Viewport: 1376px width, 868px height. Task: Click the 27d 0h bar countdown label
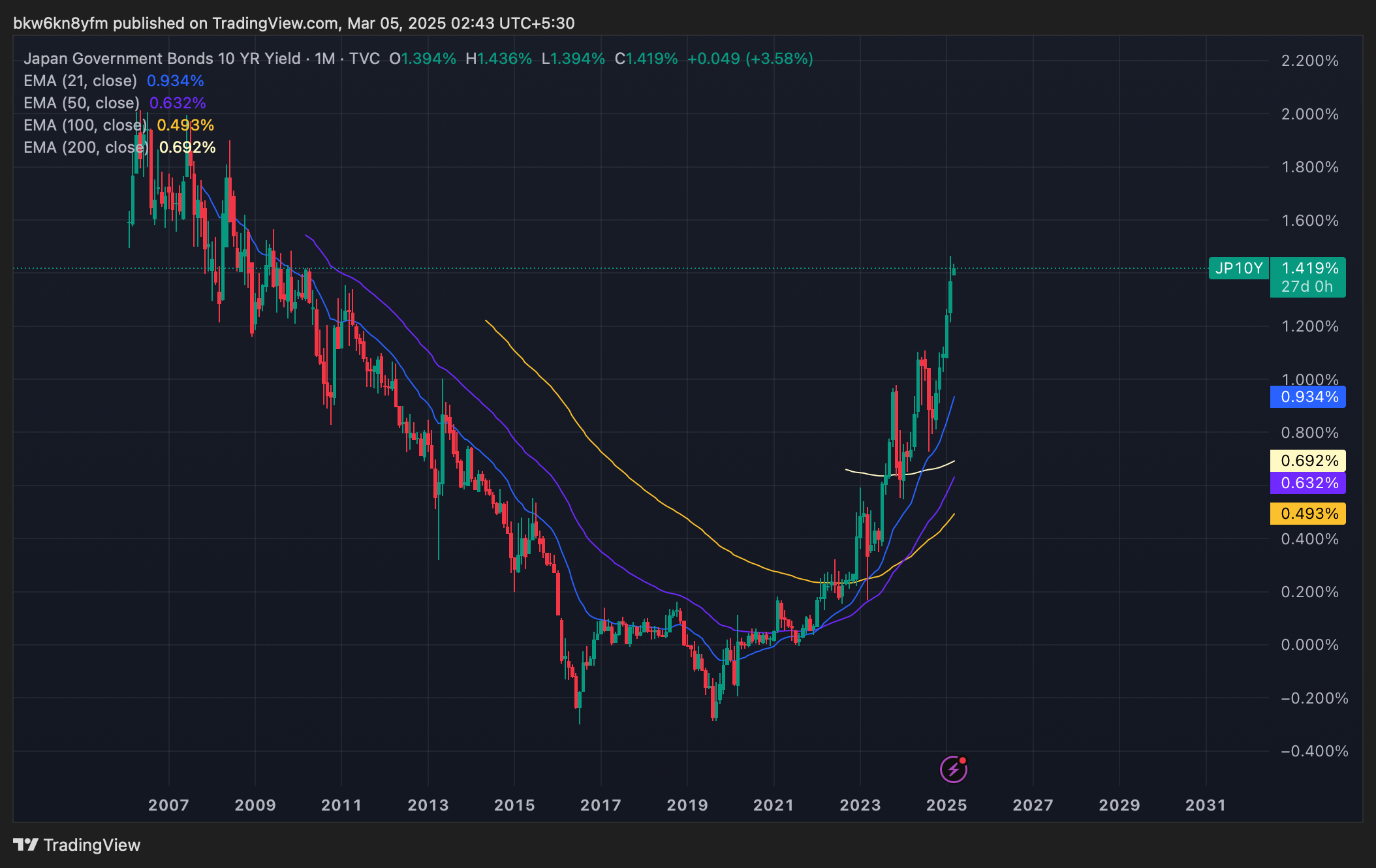point(1307,287)
